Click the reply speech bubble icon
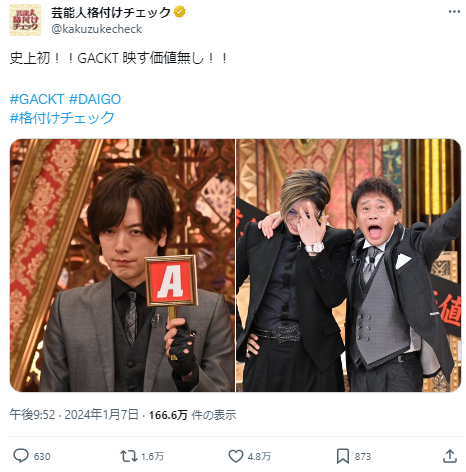466x472 pixels. point(21,456)
